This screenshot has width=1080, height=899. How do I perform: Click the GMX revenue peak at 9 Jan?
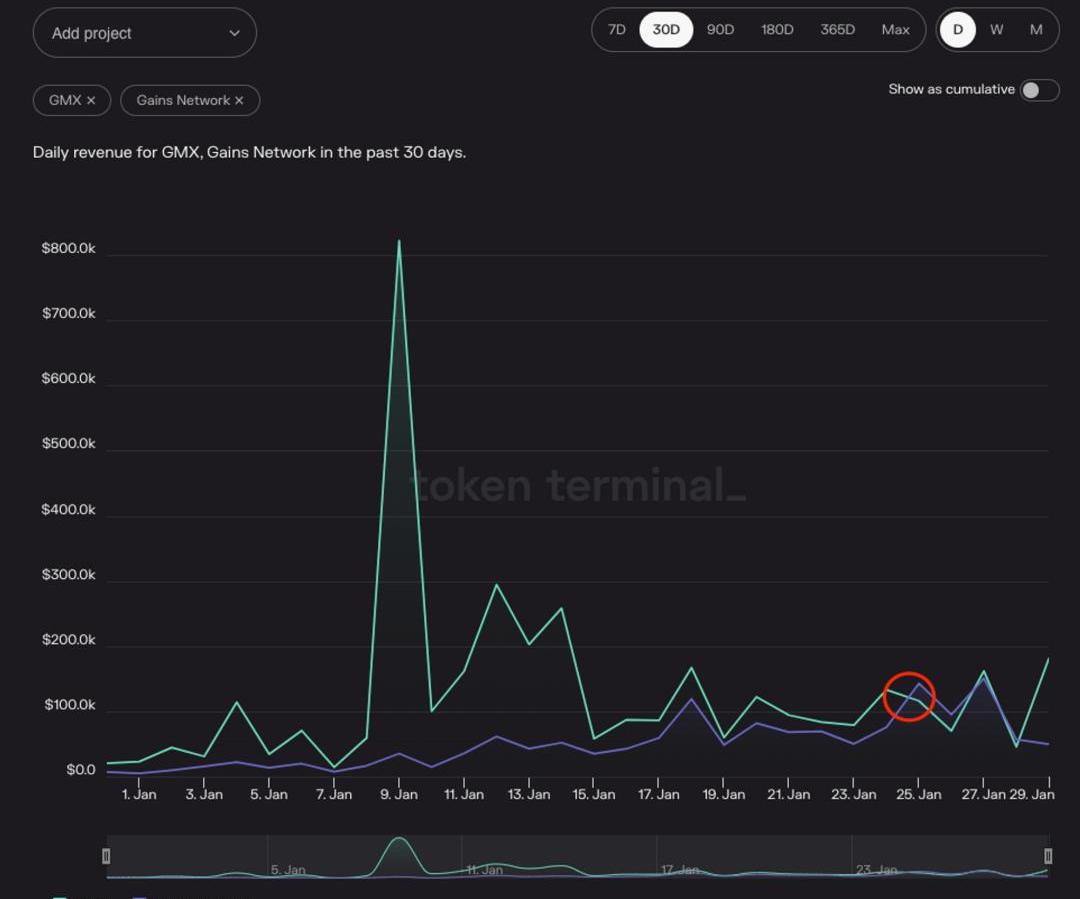399,241
